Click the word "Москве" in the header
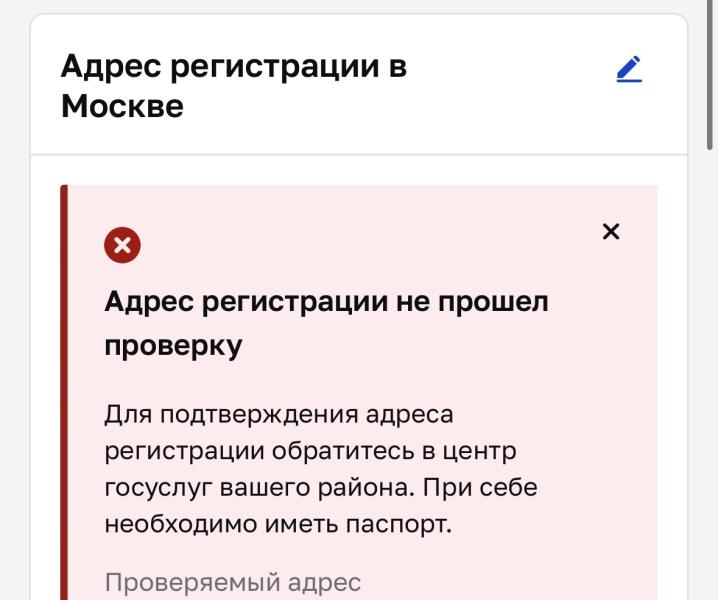Image resolution: width=718 pixels, height=600 pixels. click(122, 106)
